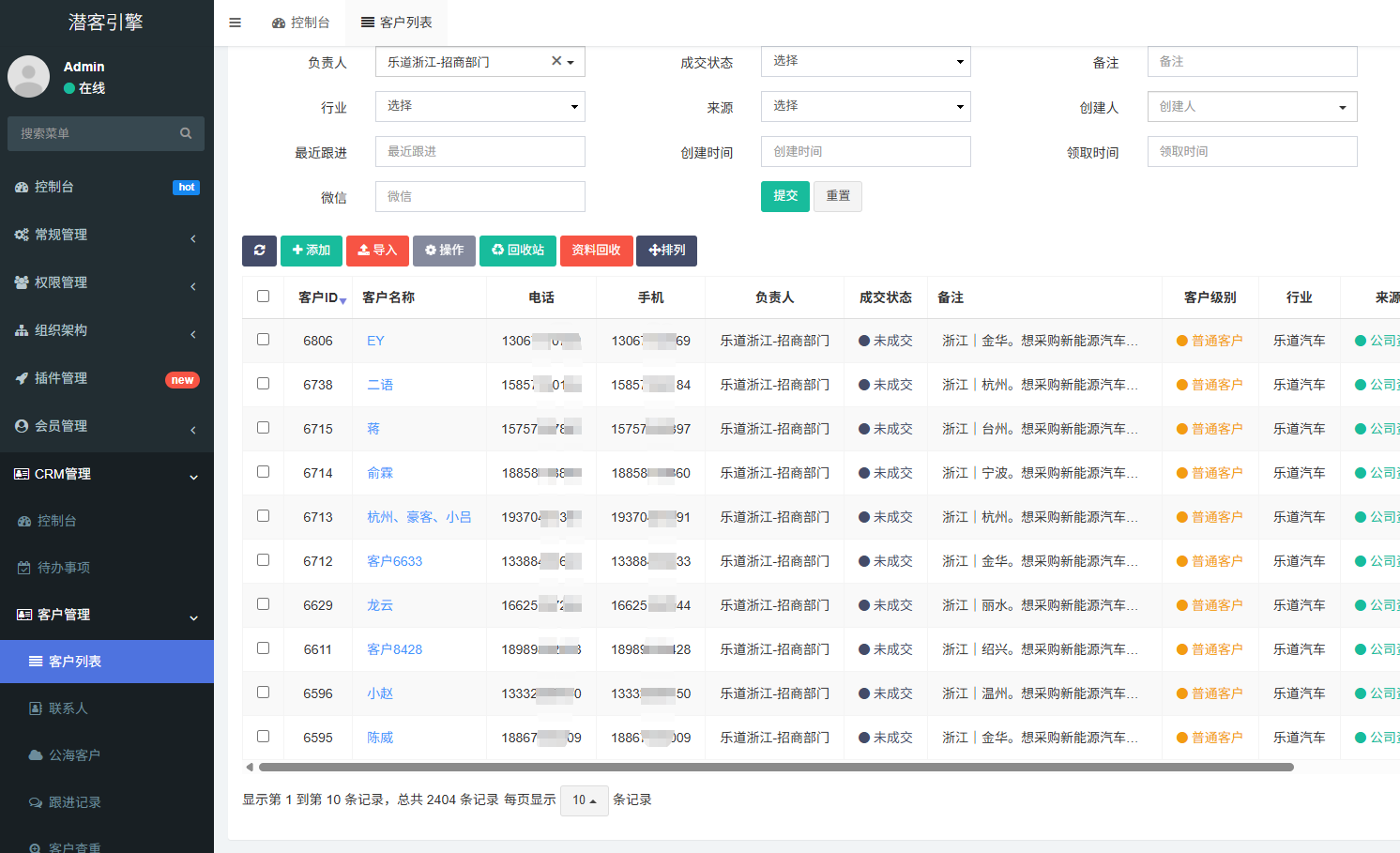
Task: Check the row for customer 6713
Action: 263,516
